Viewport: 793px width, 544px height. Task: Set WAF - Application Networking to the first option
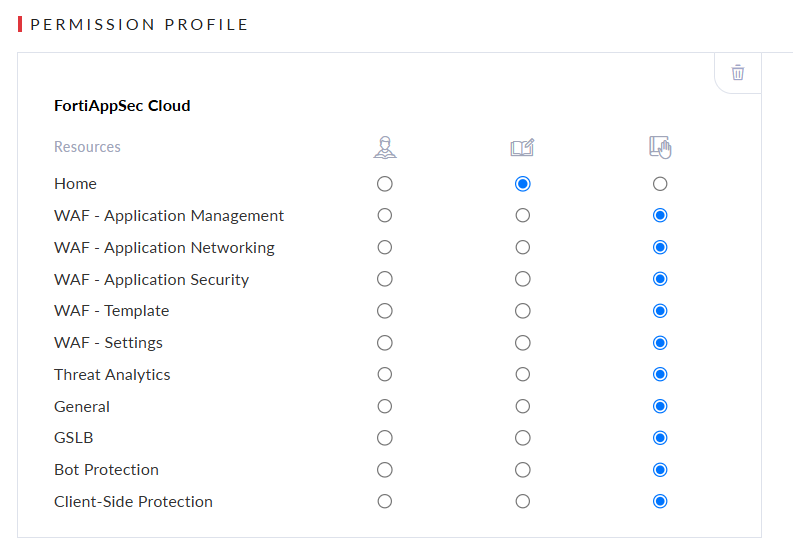tap(385, 248)
